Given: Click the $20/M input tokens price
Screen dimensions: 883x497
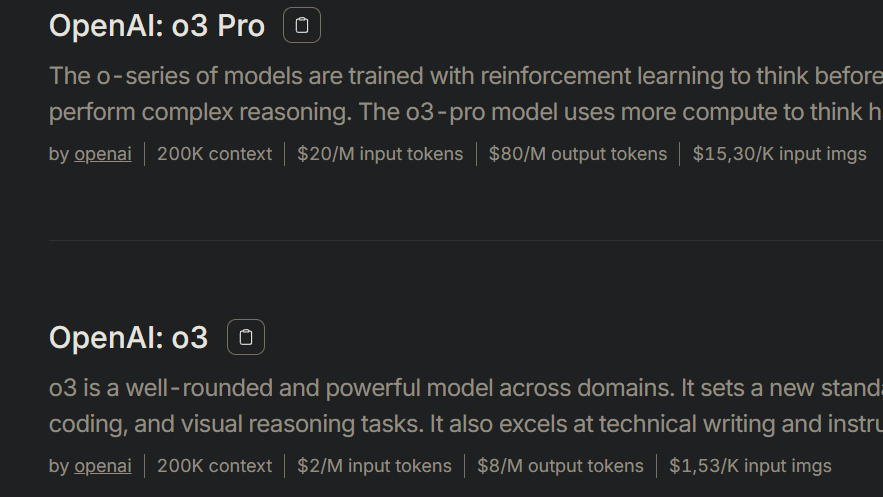Looking at the screenshot, I should (x=380, y=154).
